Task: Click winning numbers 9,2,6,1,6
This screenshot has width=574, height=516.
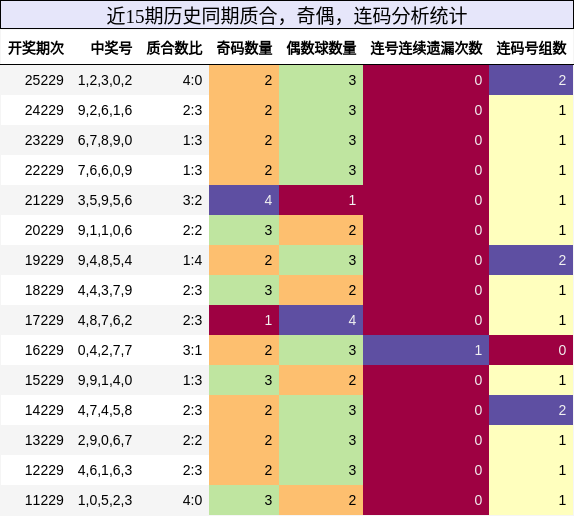Action: coord(105,110)
